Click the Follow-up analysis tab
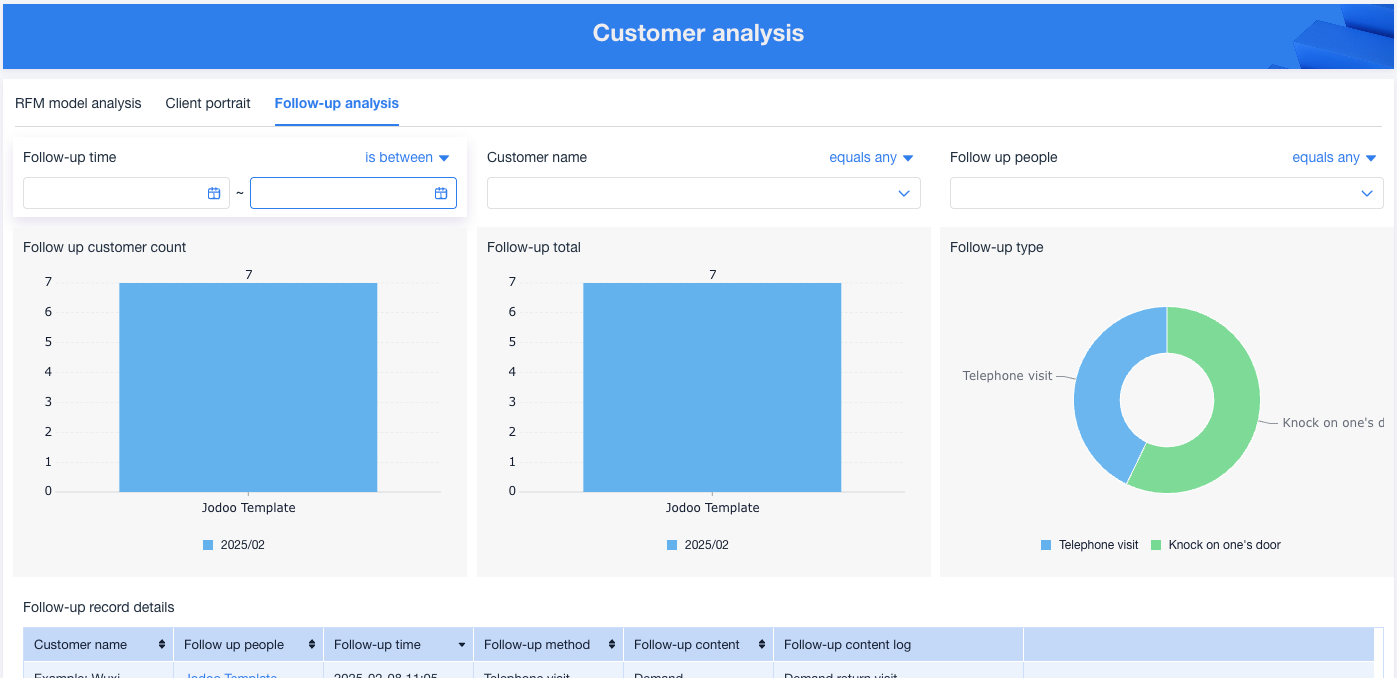 tap(336, 103)
